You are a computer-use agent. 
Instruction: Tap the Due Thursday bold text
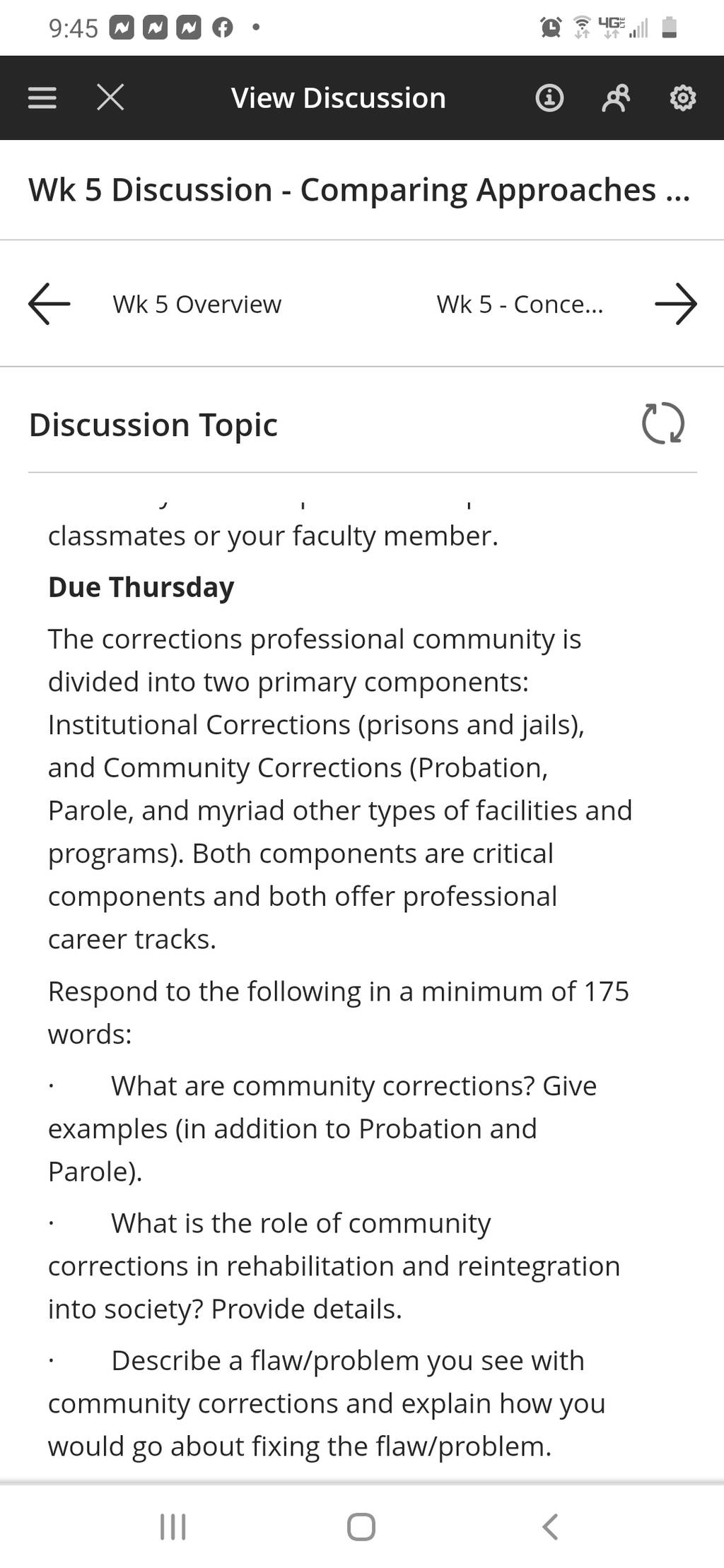tap(141, 587)
